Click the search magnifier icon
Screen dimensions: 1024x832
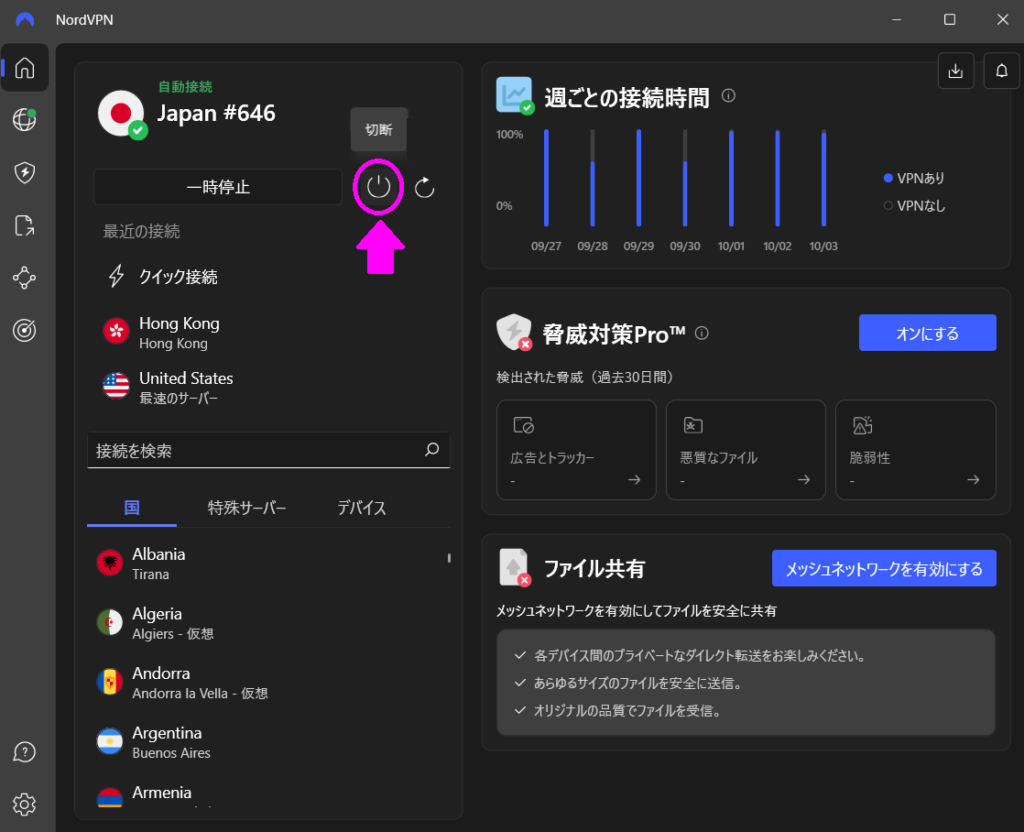tap(432, 450)
